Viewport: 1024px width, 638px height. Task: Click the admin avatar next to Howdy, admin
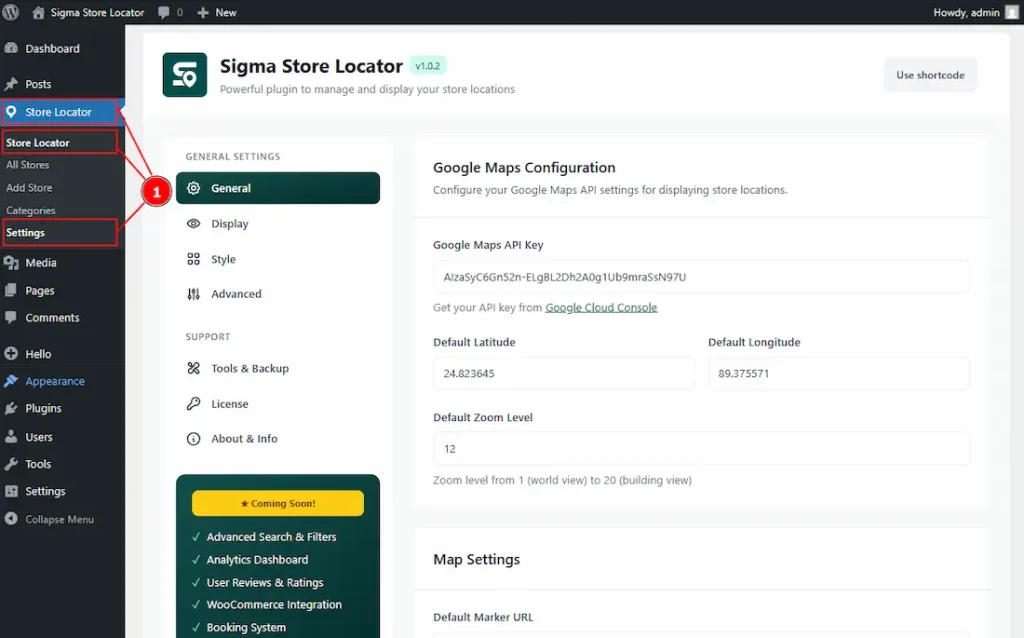(x=1012, y=12)
